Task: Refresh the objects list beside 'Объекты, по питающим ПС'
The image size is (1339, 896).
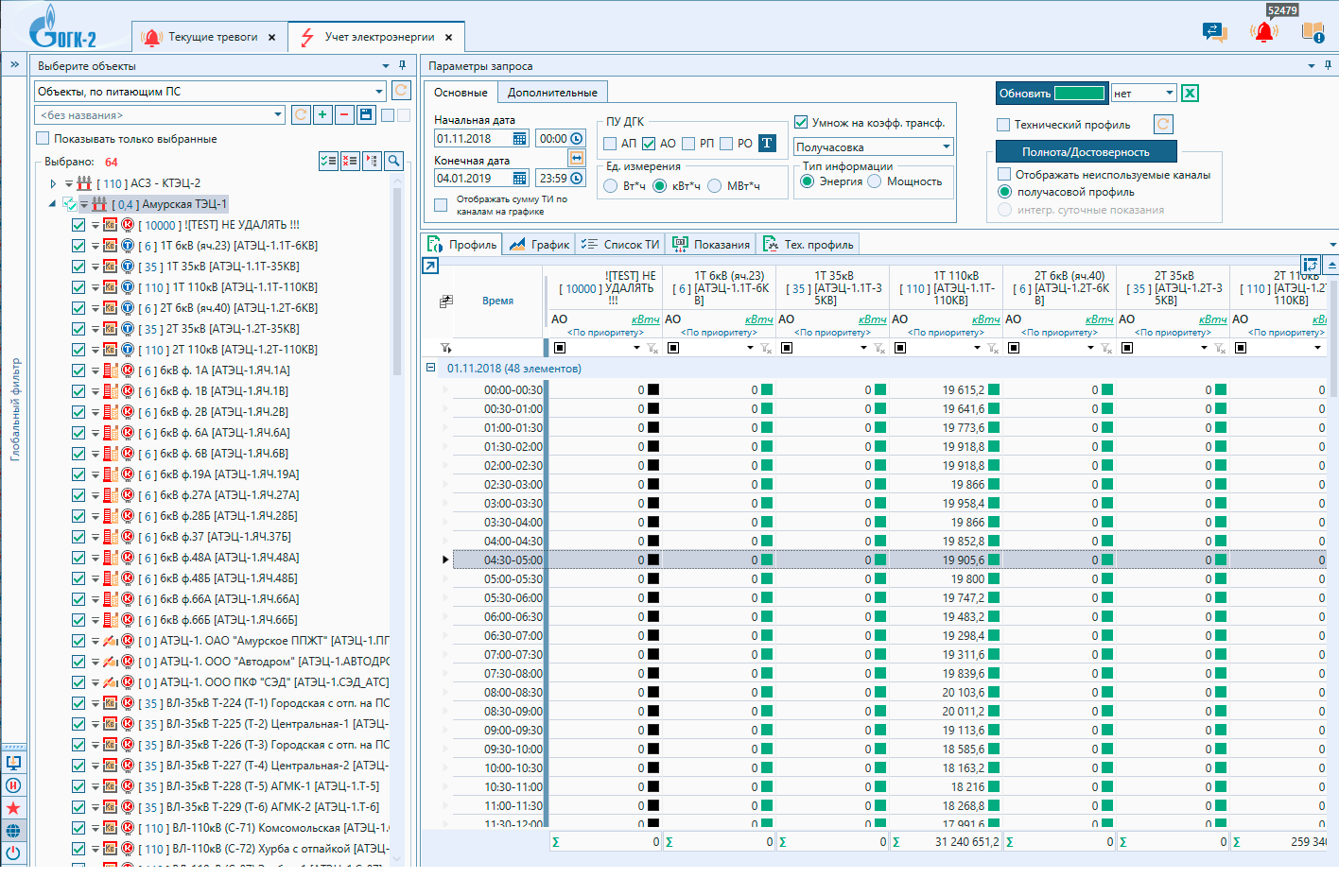Action: tap(401, 91)
